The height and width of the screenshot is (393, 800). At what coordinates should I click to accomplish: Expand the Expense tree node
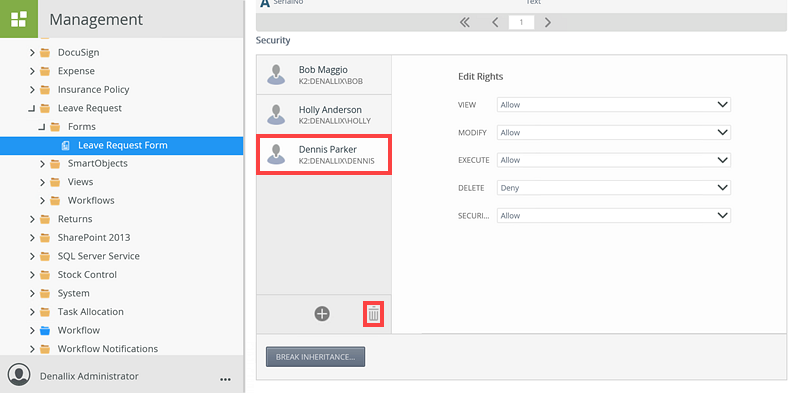tap(32, 71)
